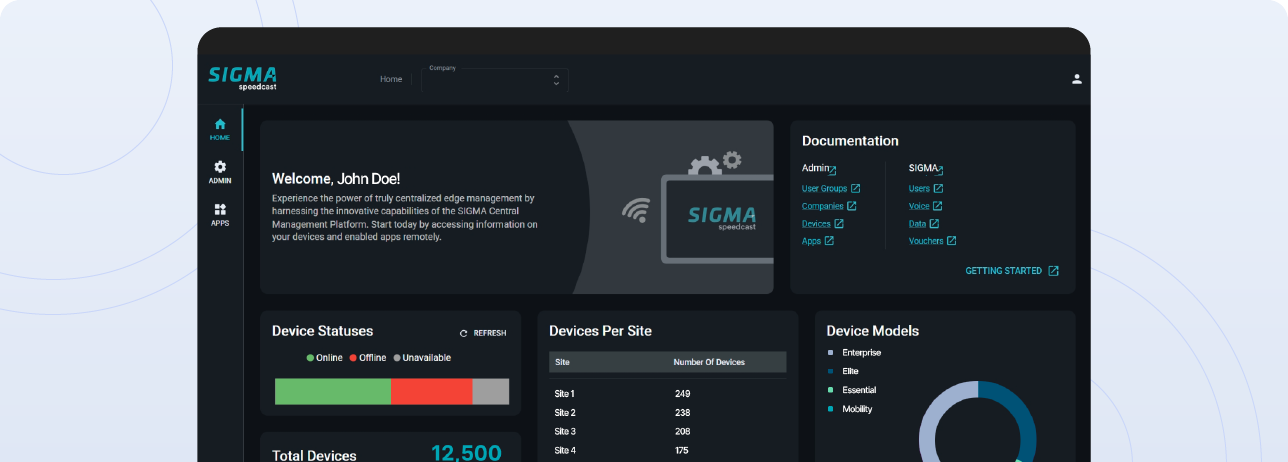Click external-link icon beside Admin heading
Image resolution: width=1288 pixels, height=462 pixels.
click(x=833, y=170)
